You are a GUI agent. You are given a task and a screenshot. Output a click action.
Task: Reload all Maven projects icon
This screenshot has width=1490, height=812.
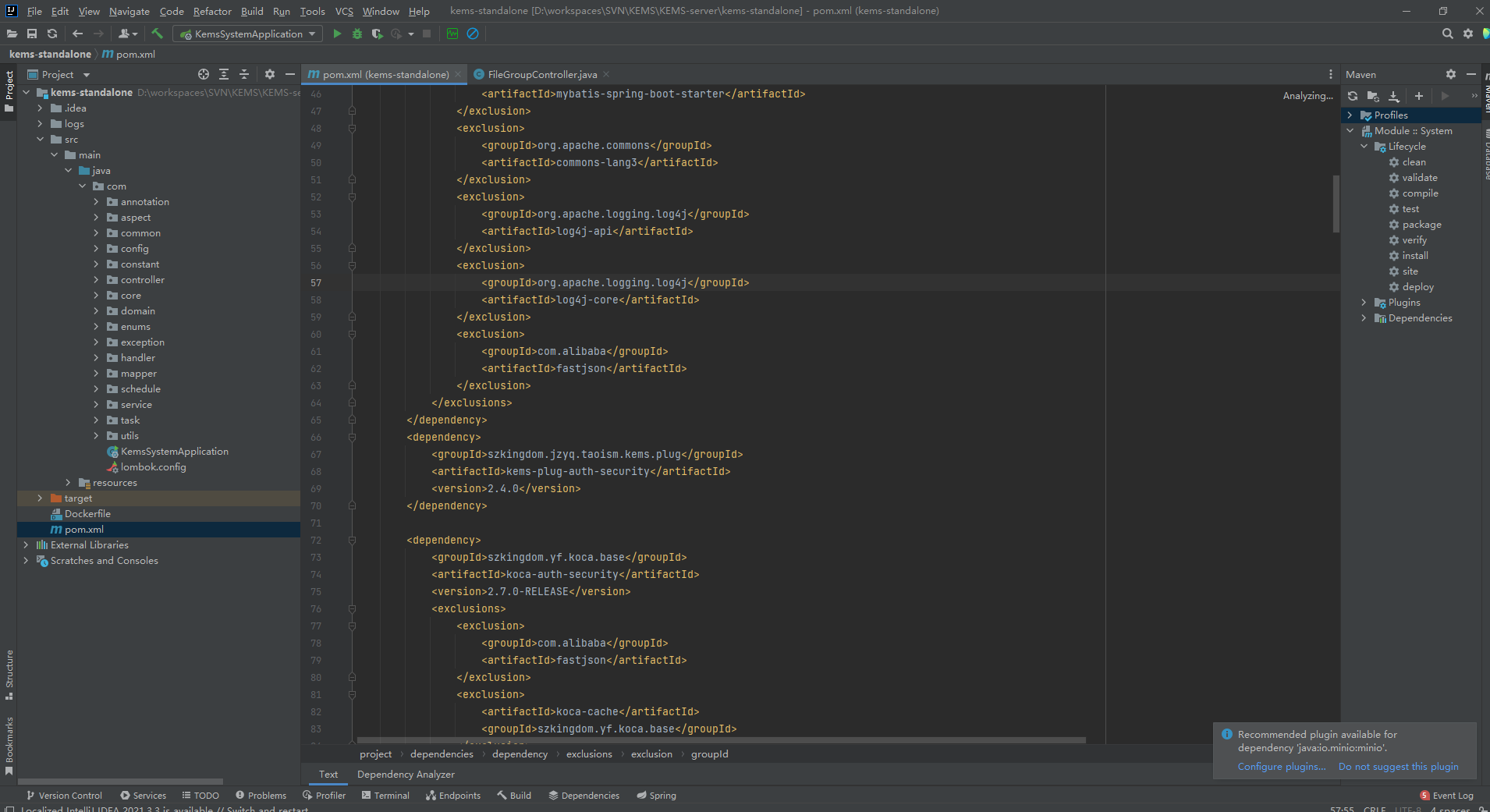[x=1353, y=96]
